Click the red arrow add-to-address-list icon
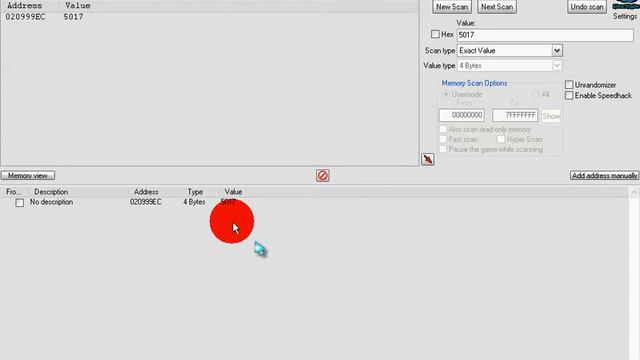Screen dimensions: 640x360 pos(427,159)
